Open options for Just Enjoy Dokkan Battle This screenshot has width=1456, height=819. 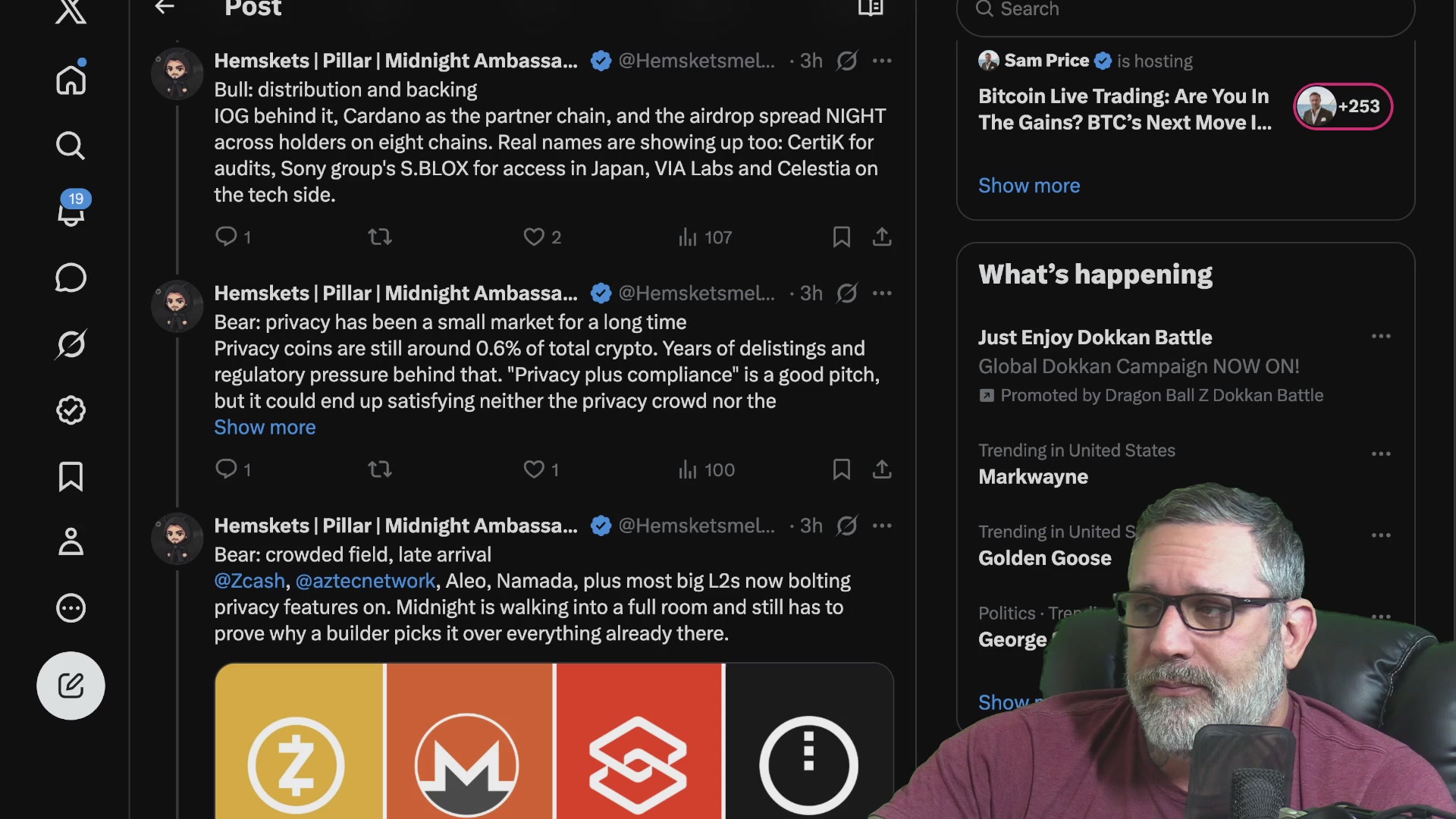coord(1381,336)
